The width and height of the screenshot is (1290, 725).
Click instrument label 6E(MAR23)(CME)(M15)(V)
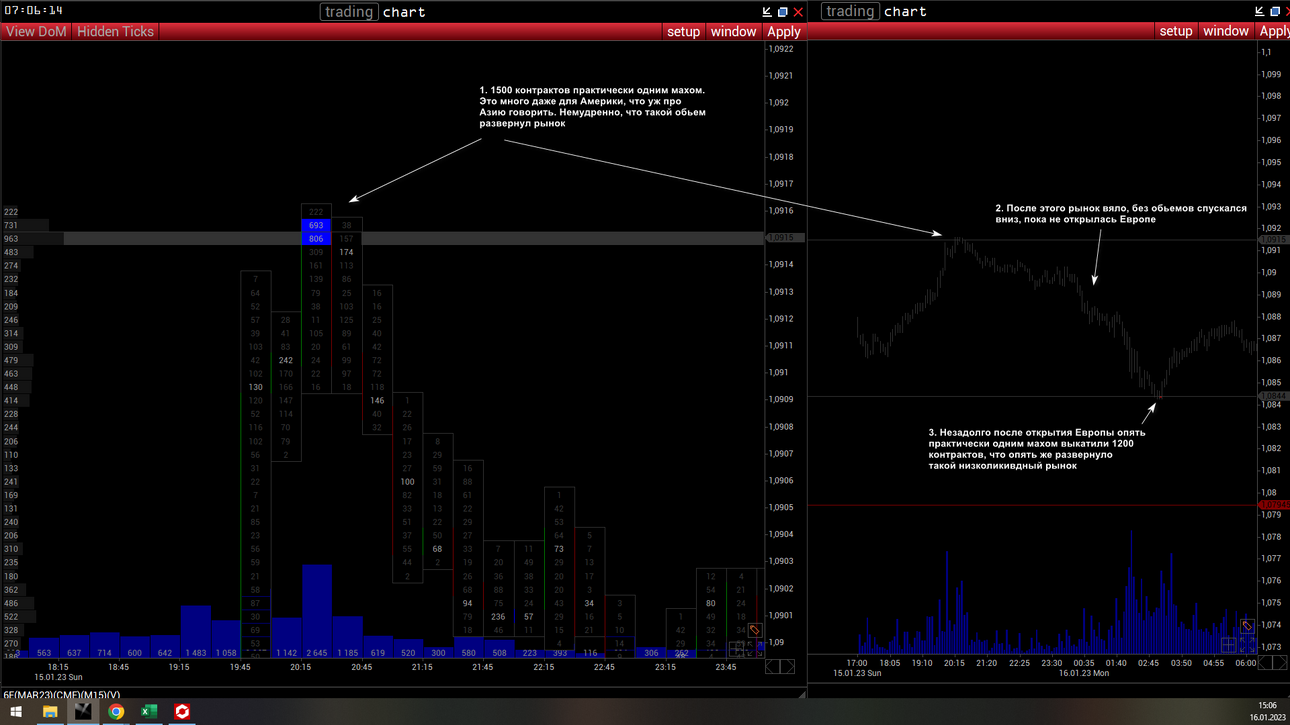click(62, 694)
